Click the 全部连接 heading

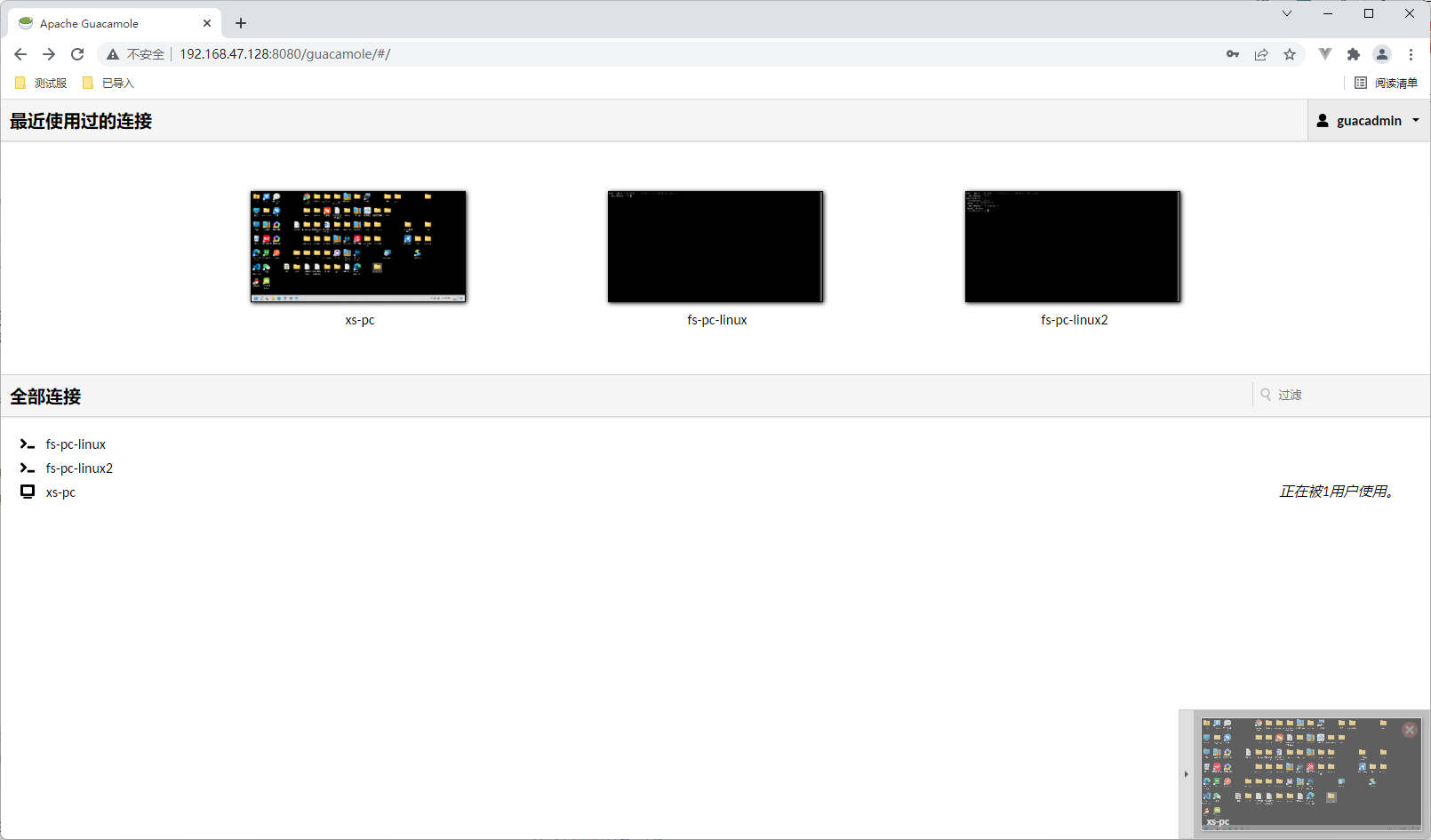pyautogui.click(x=45, y=396)
